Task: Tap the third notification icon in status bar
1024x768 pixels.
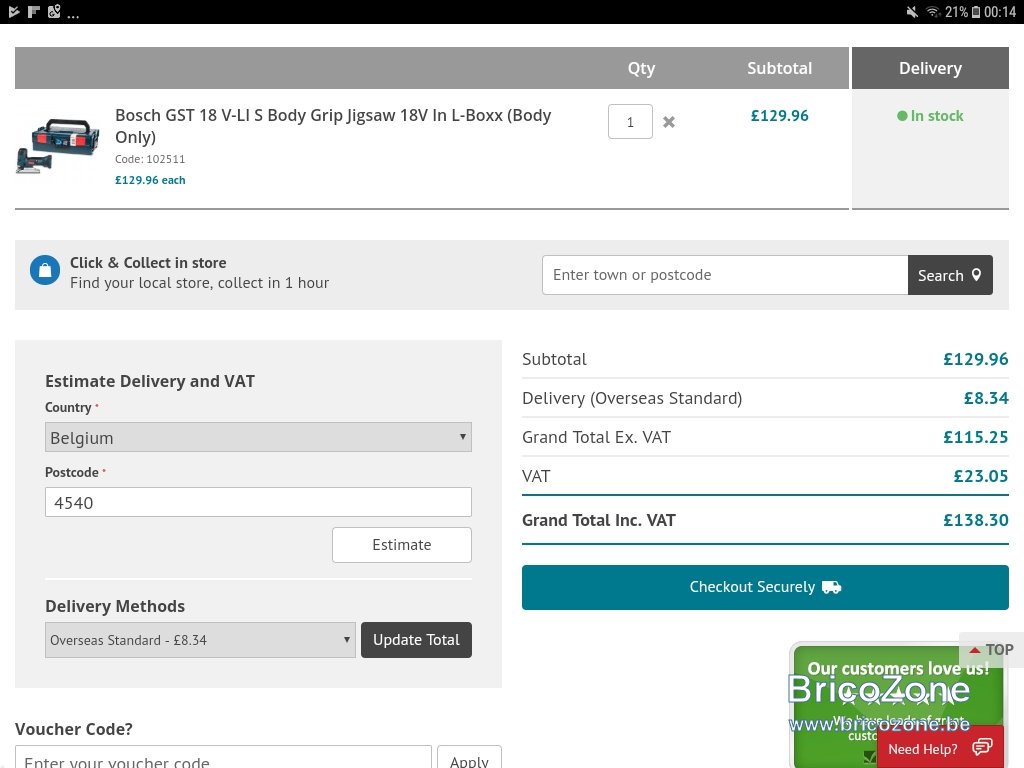Action: coord(54,12)
